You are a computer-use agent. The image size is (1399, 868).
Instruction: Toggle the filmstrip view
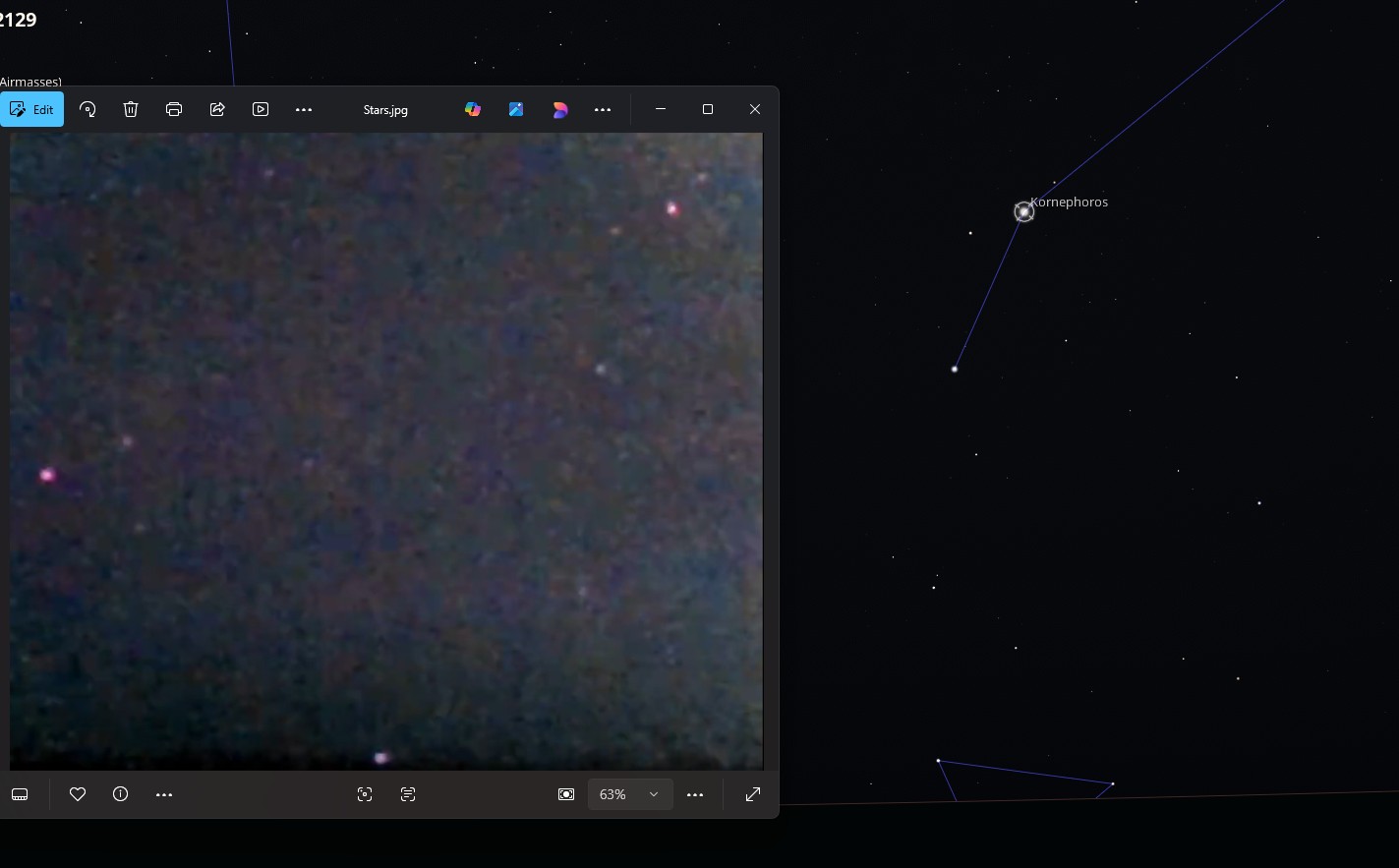pos(20,794)
